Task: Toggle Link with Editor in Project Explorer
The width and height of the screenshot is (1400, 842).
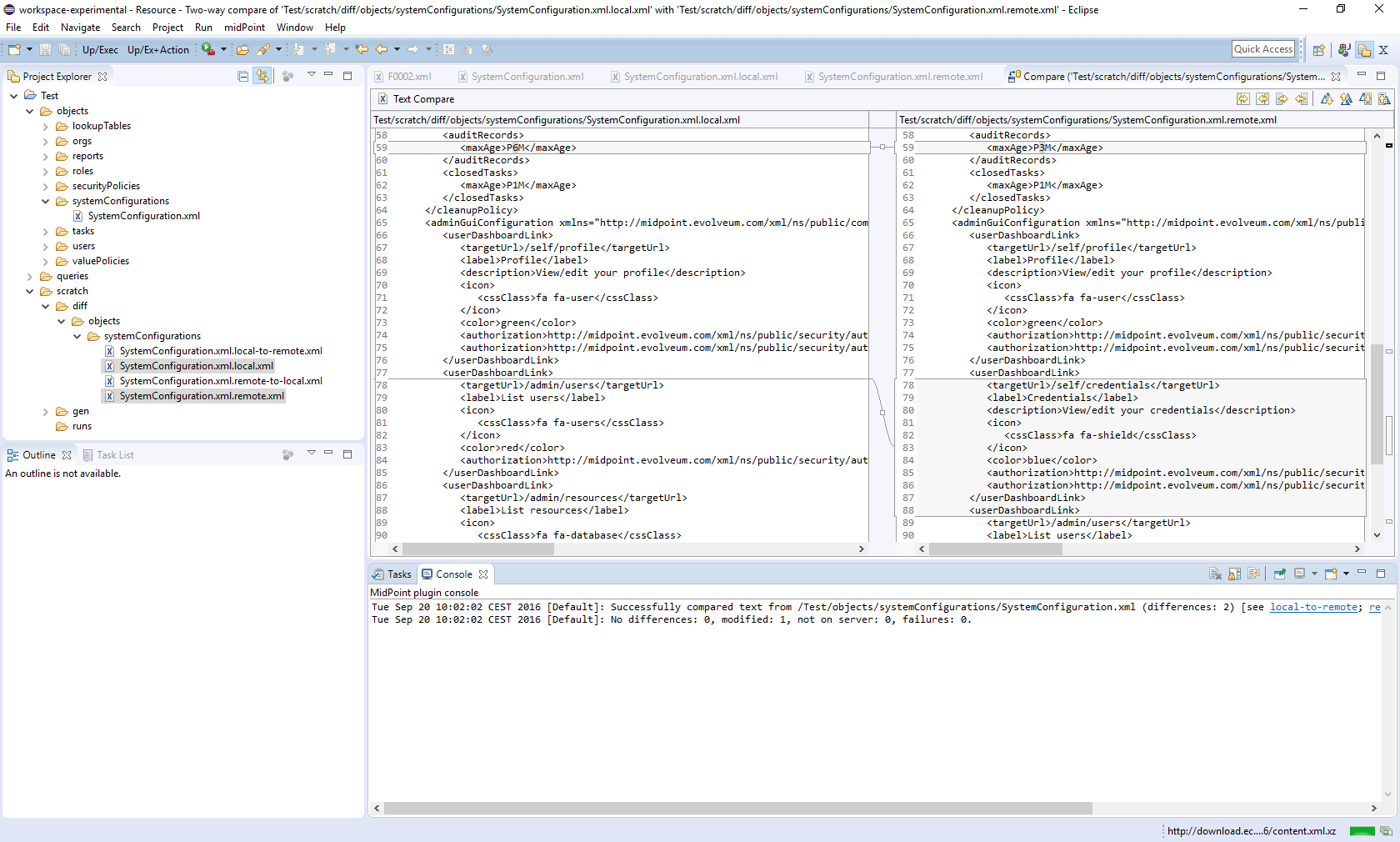Action: (262, 77)
